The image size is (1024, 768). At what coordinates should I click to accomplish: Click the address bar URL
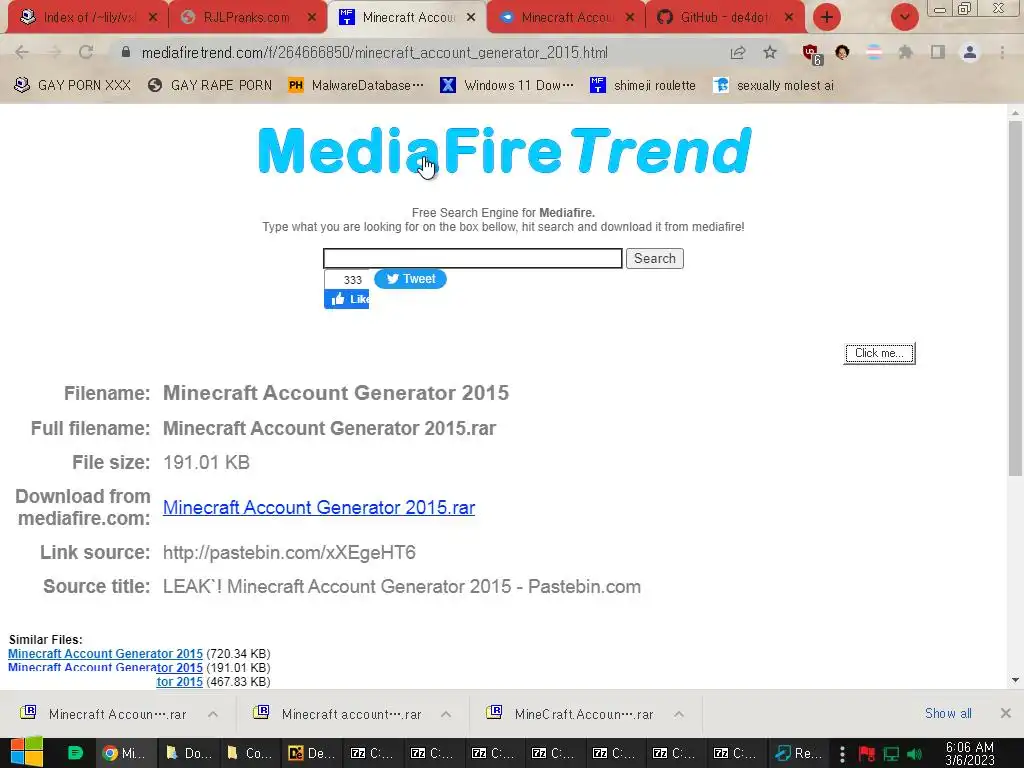tap(374, 52)
